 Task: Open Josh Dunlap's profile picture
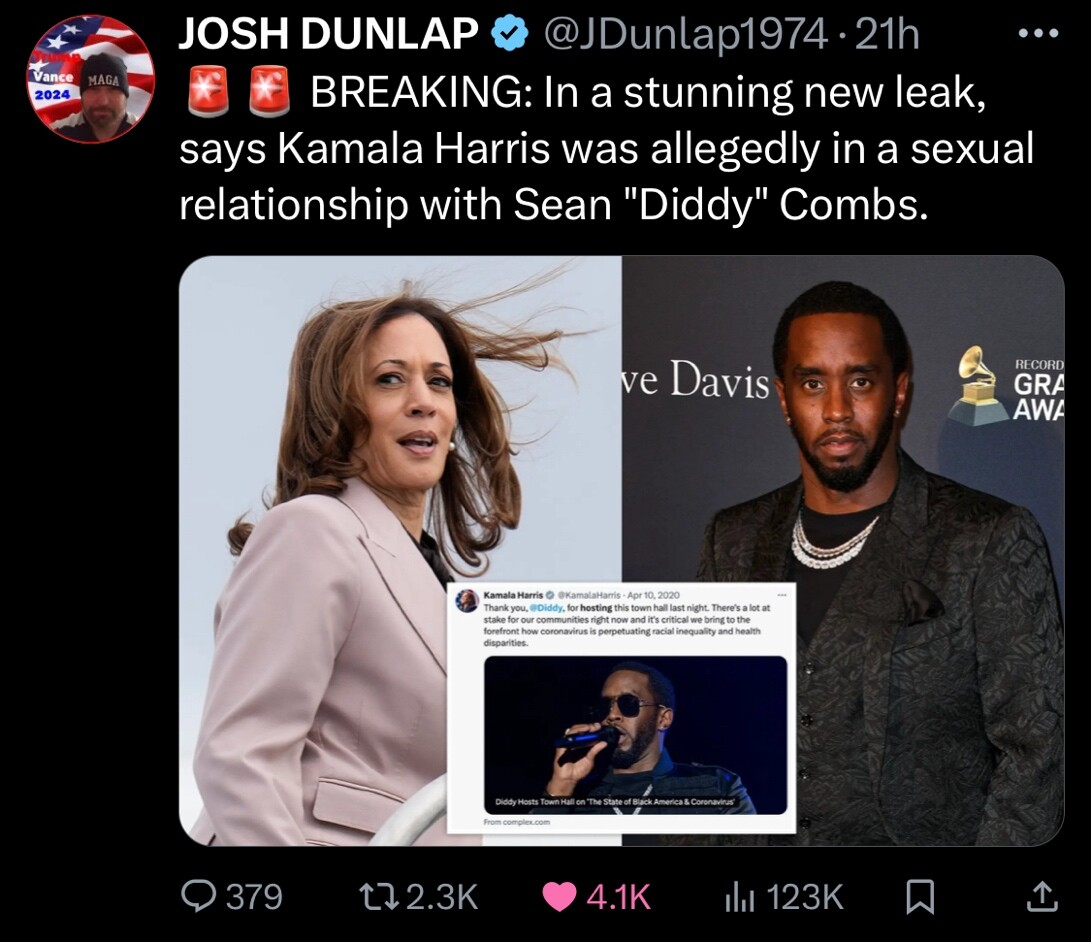click(91, 79)
